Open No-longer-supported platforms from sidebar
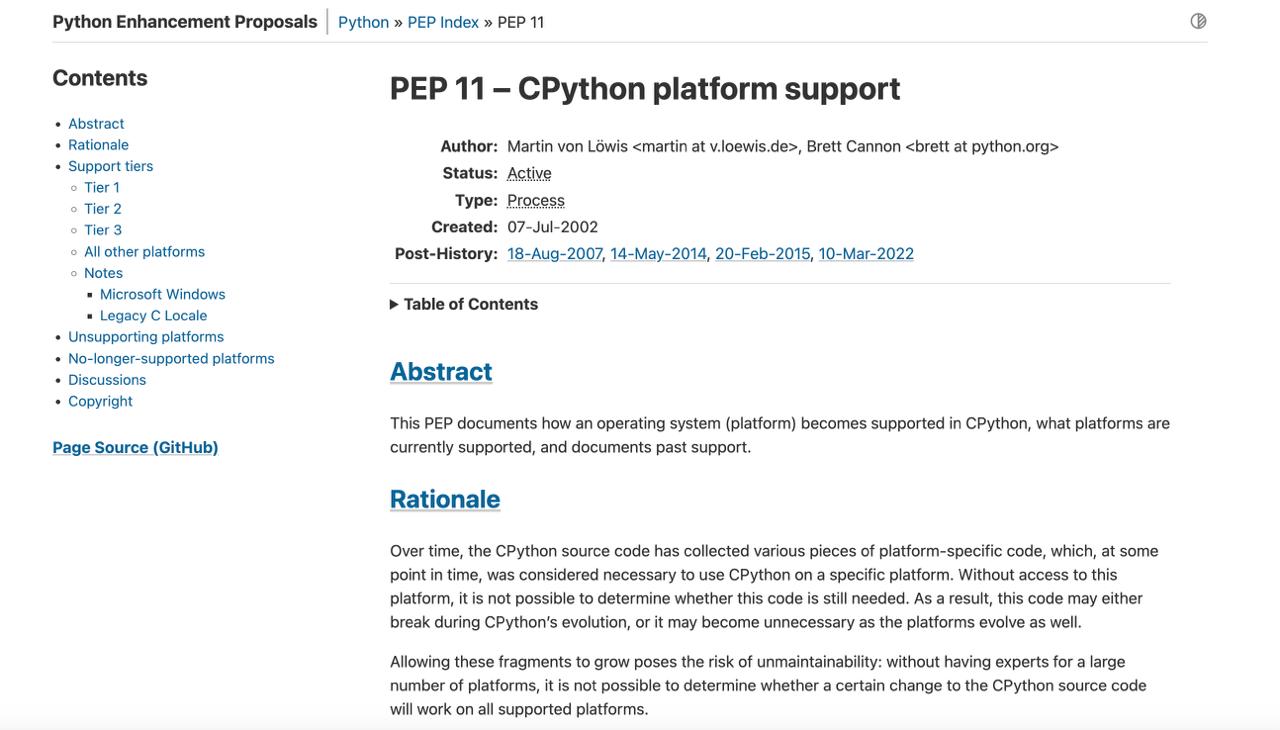This screenshot has width=1280, height=730. (171, 357)
